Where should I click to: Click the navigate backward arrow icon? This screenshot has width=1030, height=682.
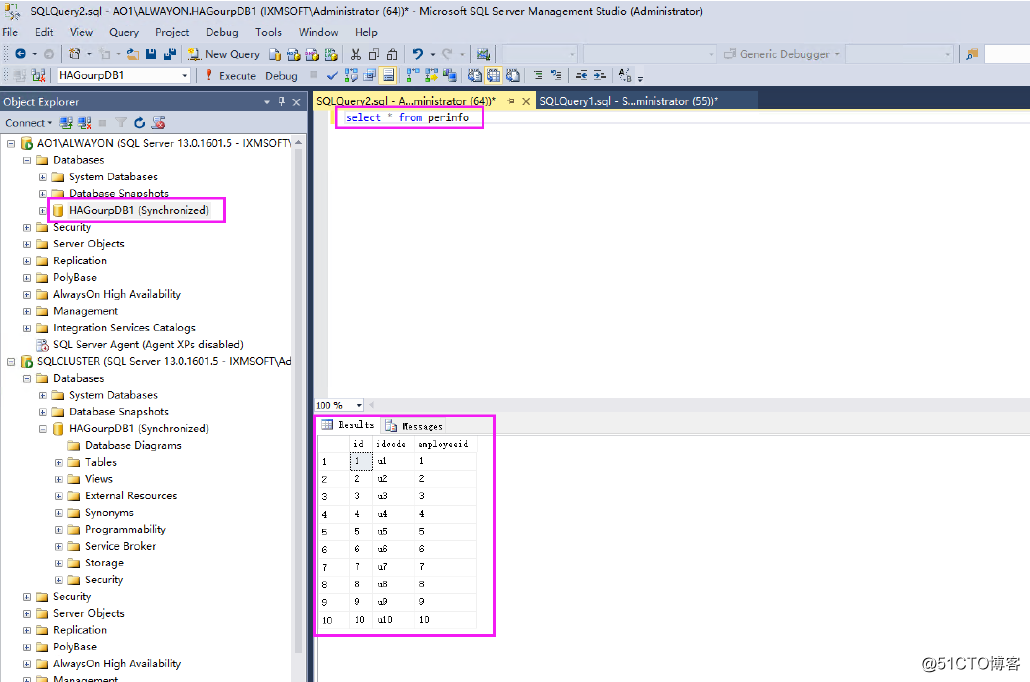[20, 54]
